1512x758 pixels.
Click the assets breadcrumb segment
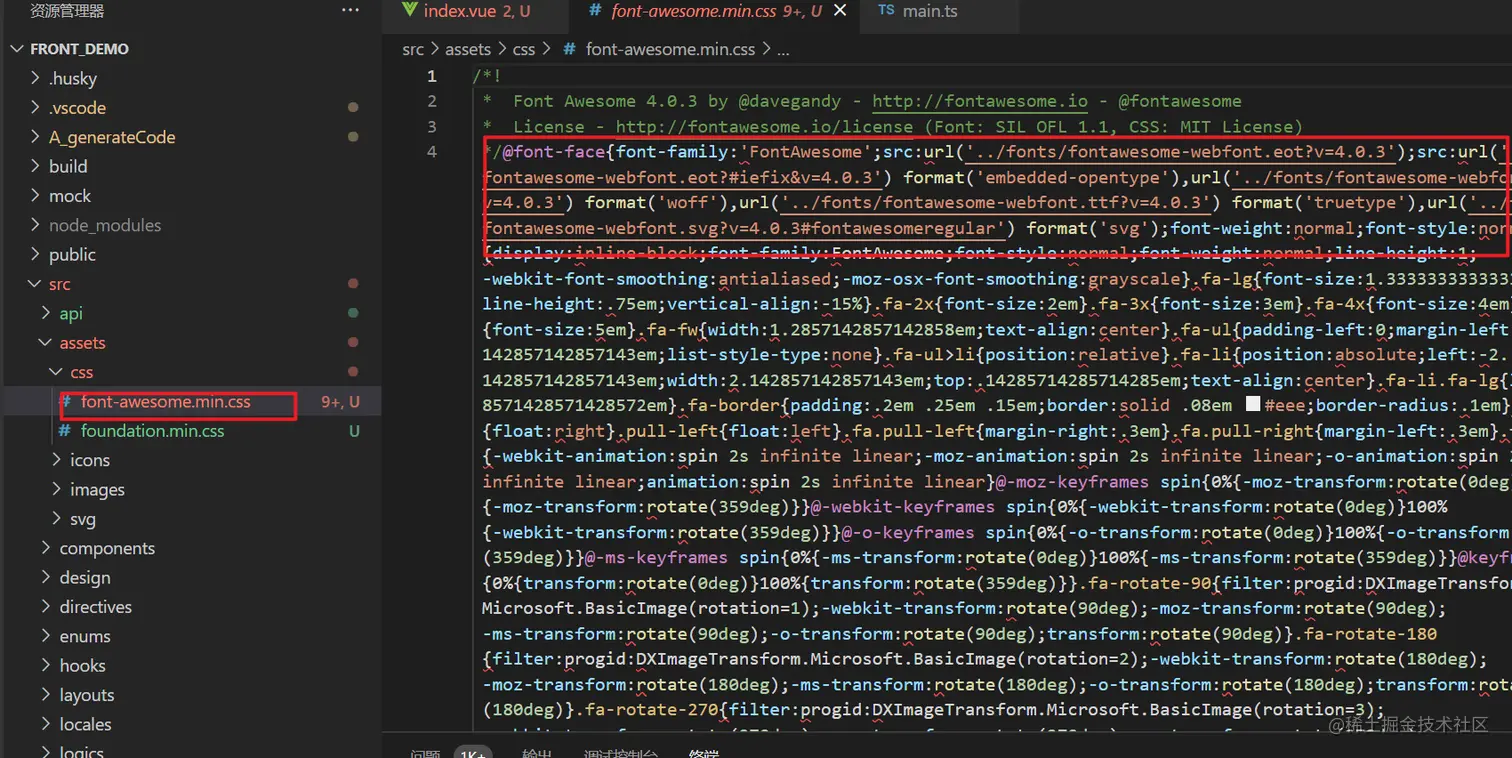click(x=468, y=48)
